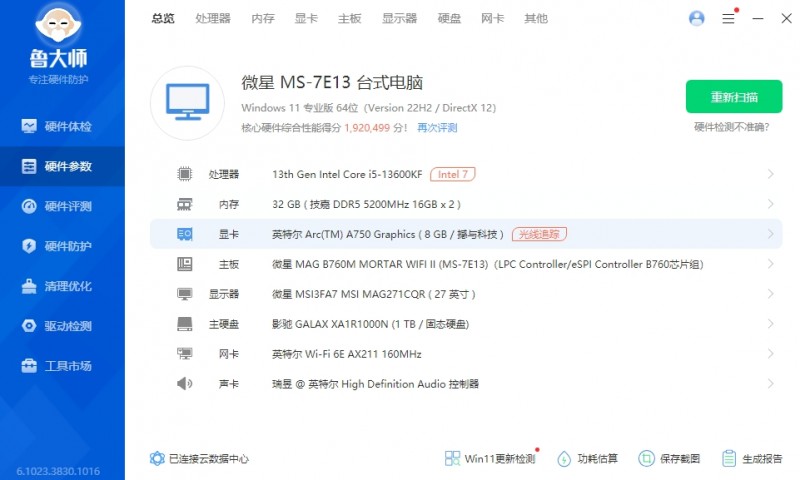Click the sound card speaker icon

click(184, 384)
